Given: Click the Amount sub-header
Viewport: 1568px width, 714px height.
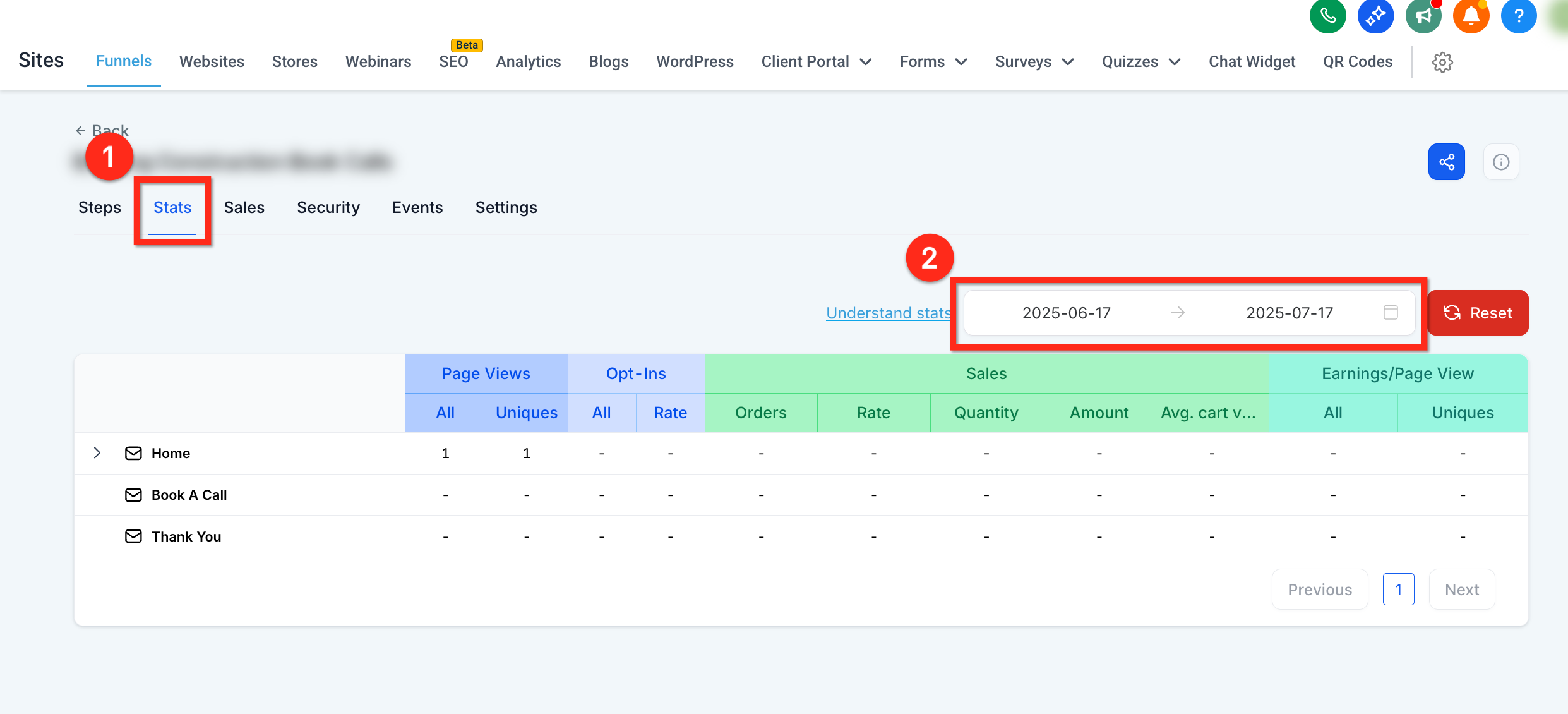Looking at the screenshot, I should point(1099,413).
